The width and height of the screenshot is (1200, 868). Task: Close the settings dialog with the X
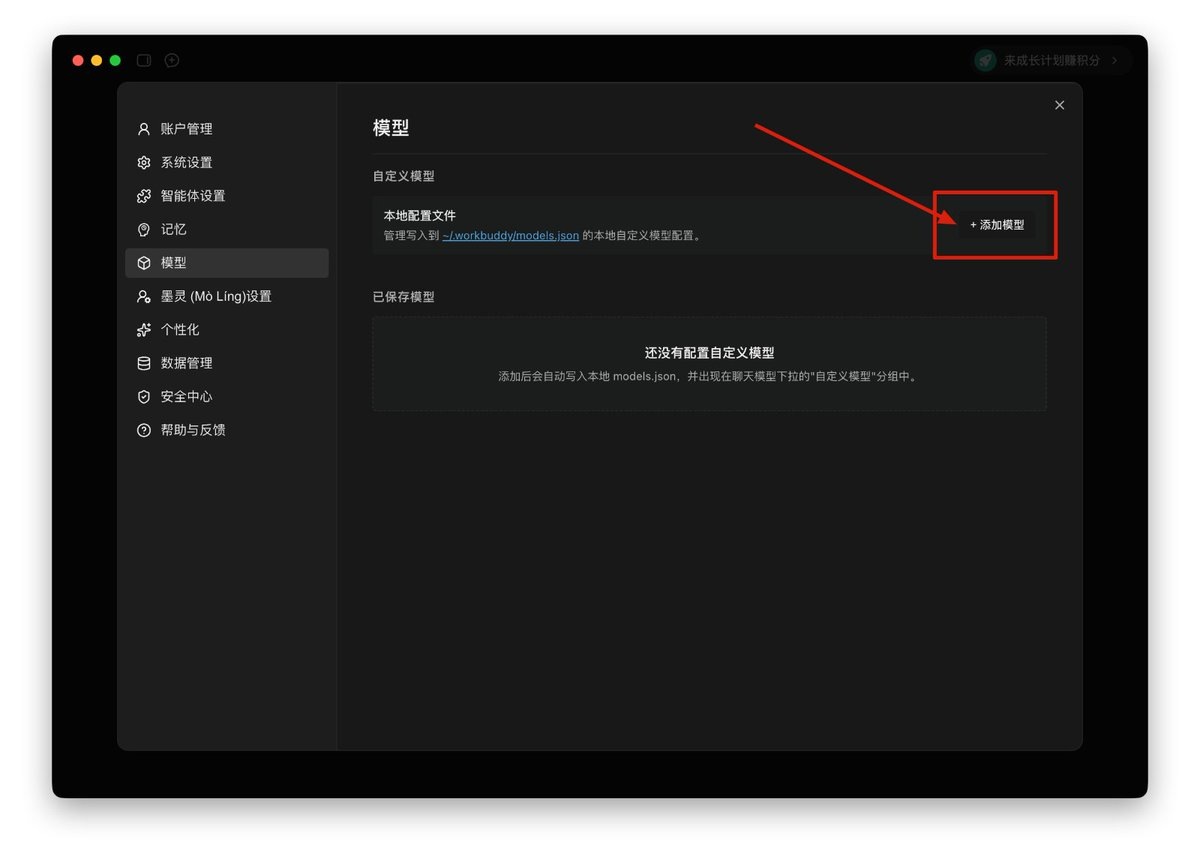pos(1060,105)
